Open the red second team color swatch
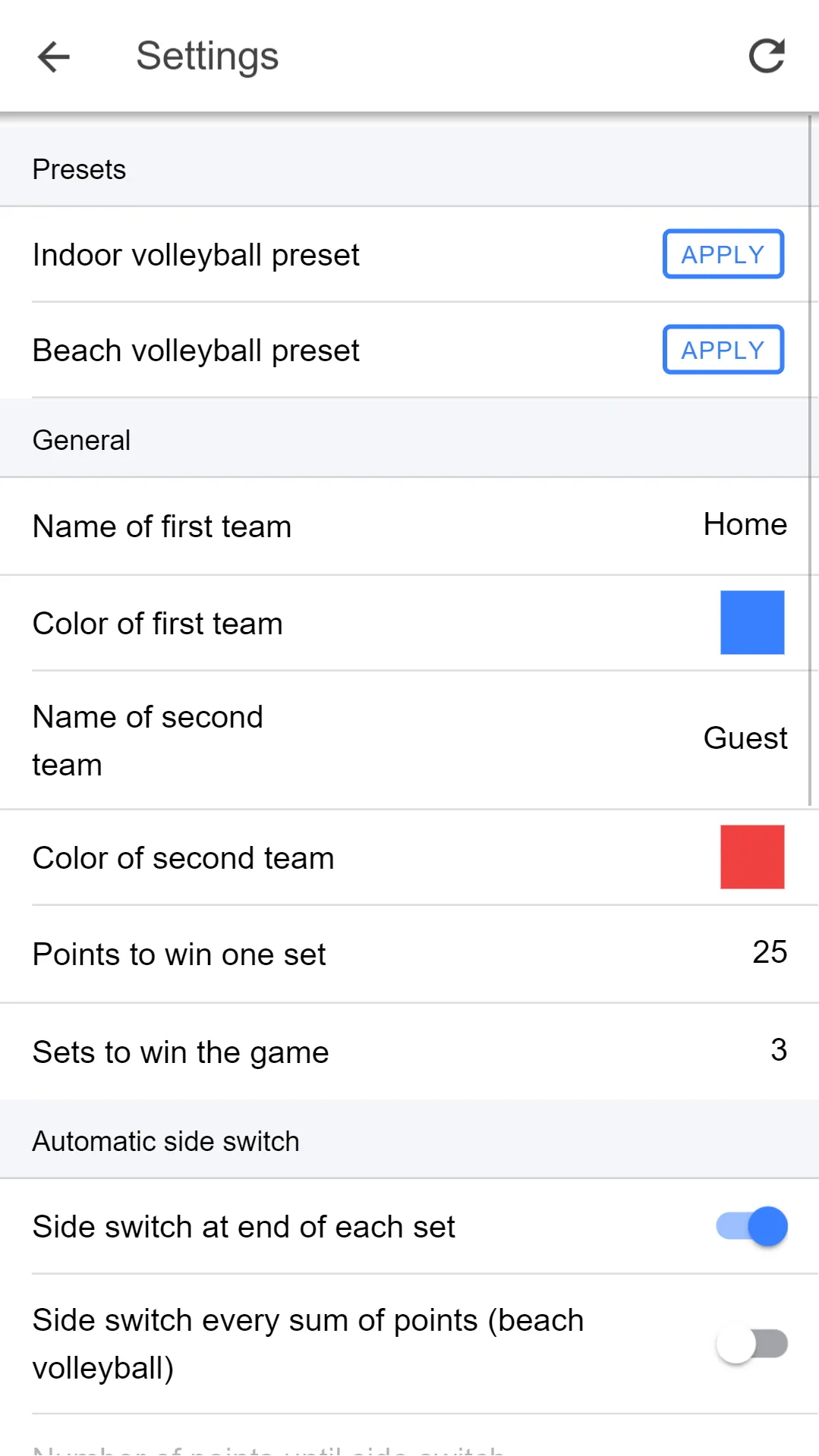 pos(752,857)
